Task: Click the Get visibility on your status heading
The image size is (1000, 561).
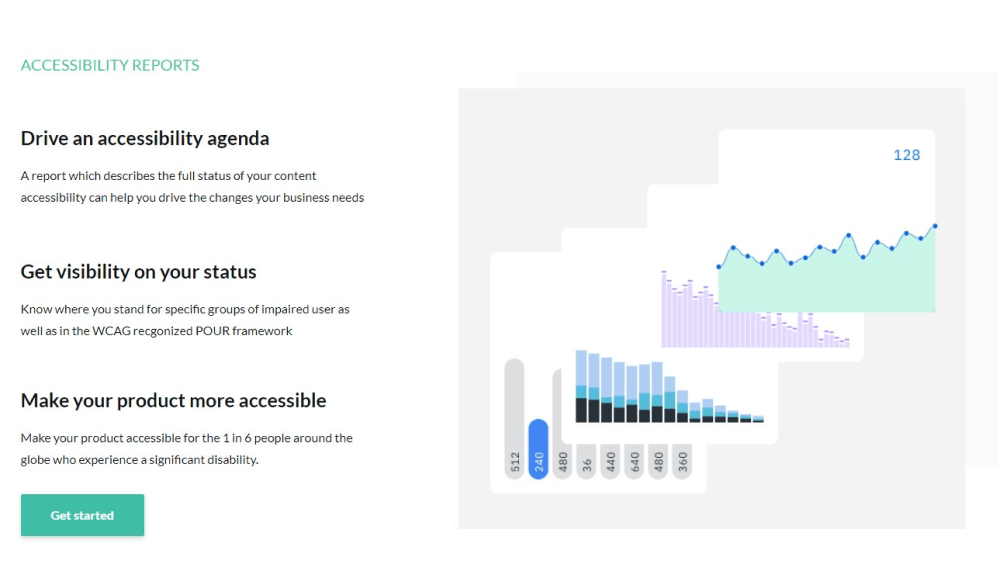Action: point(138,272)
